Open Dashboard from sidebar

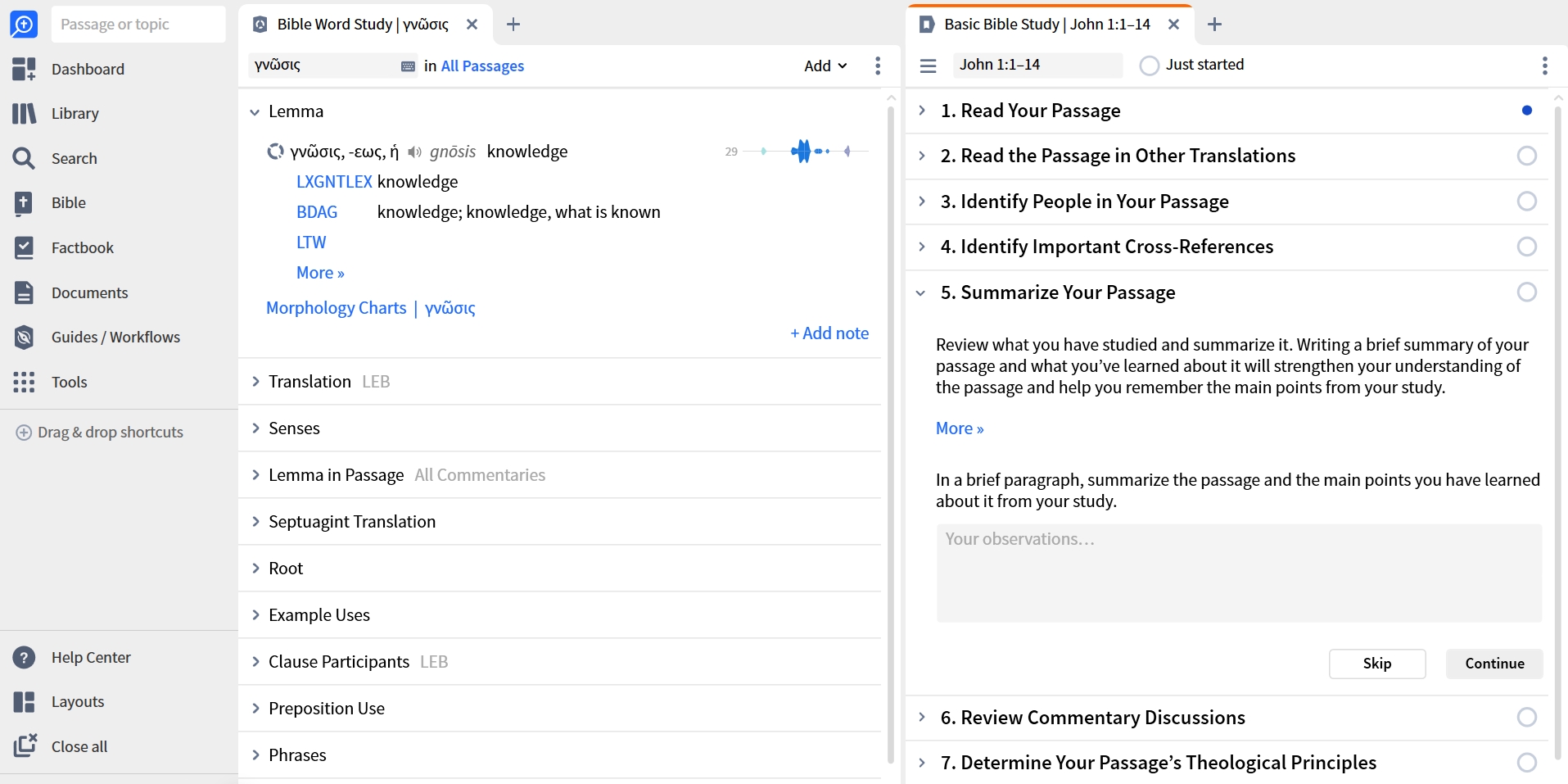(x=70, y=69)
